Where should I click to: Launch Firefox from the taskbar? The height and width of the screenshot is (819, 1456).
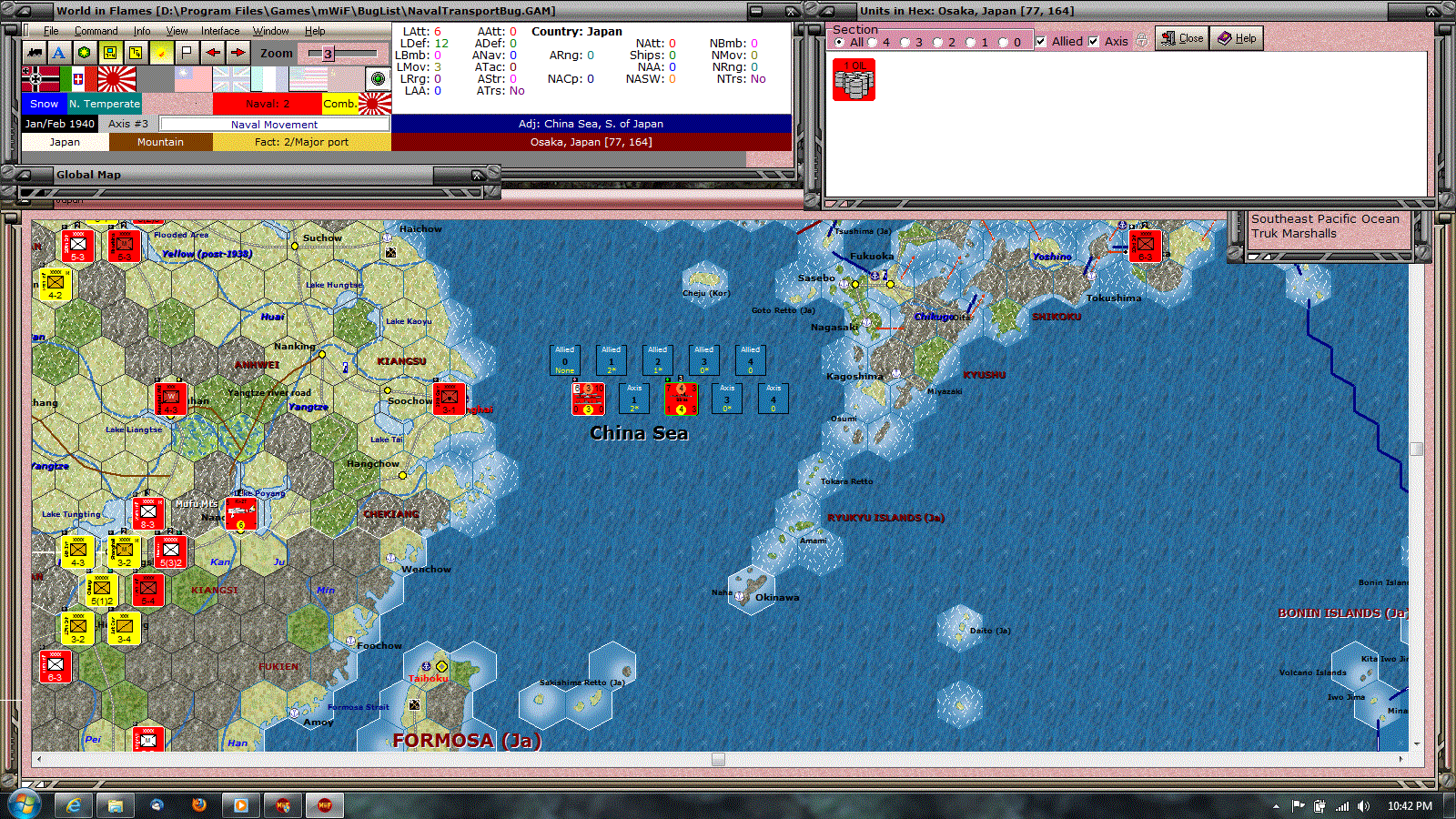click(x=199, y=804)
